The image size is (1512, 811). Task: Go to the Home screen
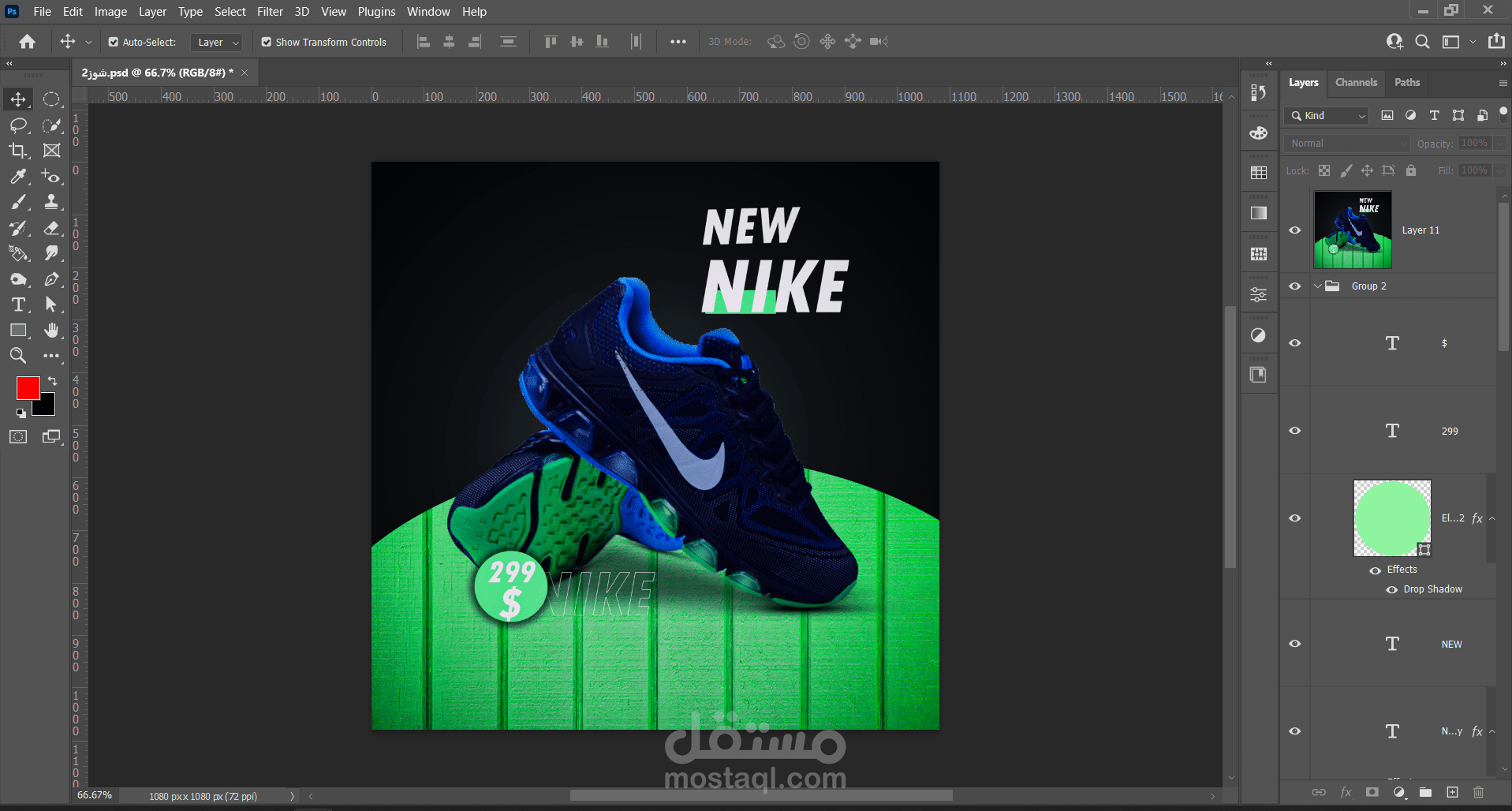[28, 42]
